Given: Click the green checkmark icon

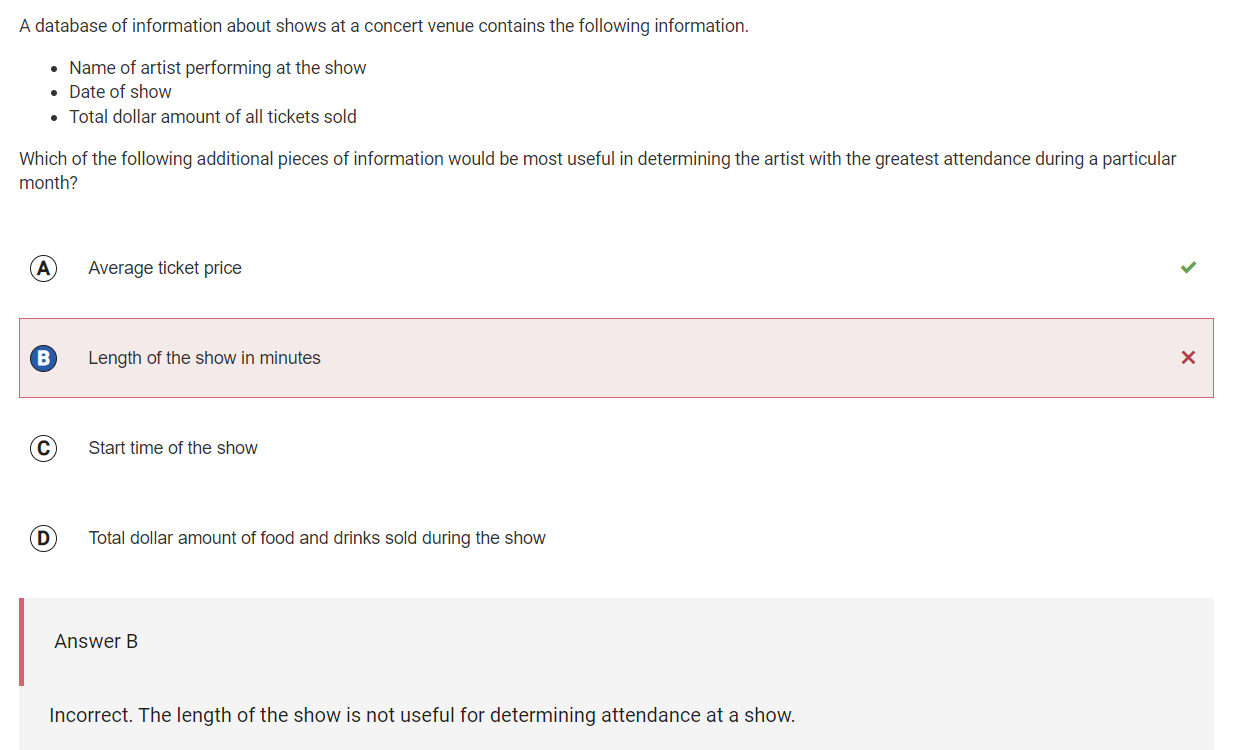Looking at the screenshot, I should (1188, 267).
